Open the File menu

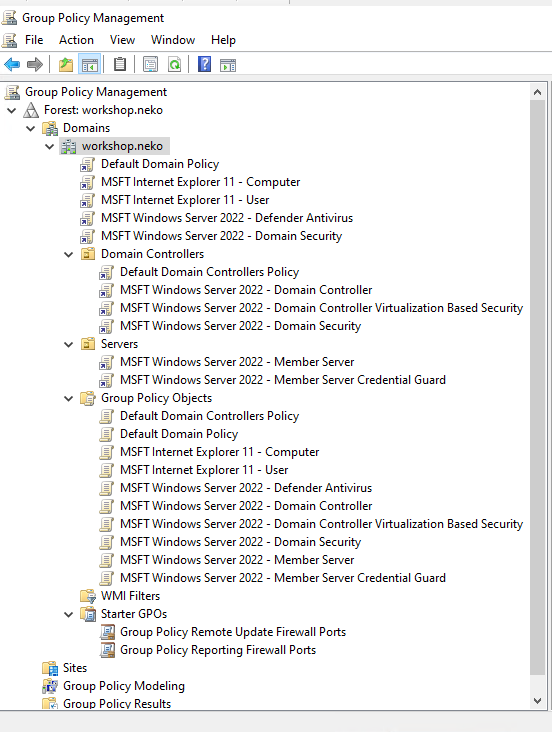click(x=34, y=40)
